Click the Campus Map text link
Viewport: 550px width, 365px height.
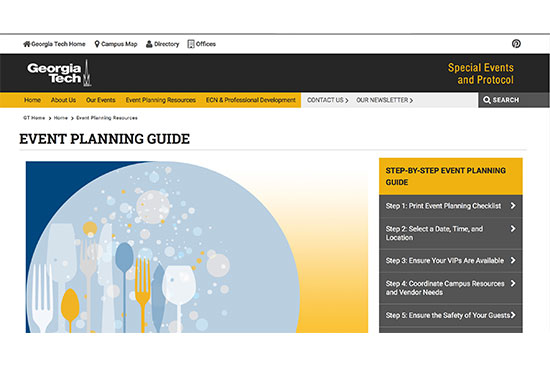point(119,44)
